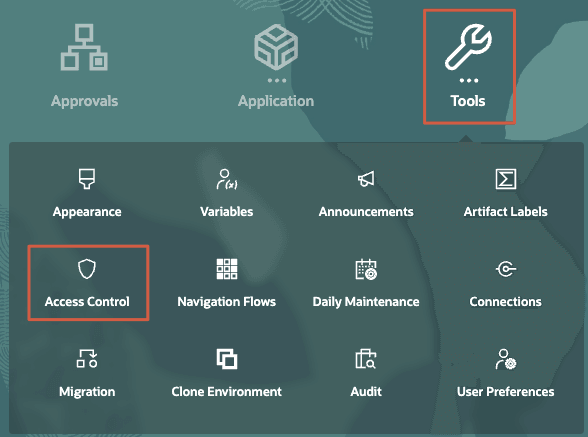The height and width of the screenshot is (437, 588).
Task: Click the Artifact Labels text
Action: point(506,212)
